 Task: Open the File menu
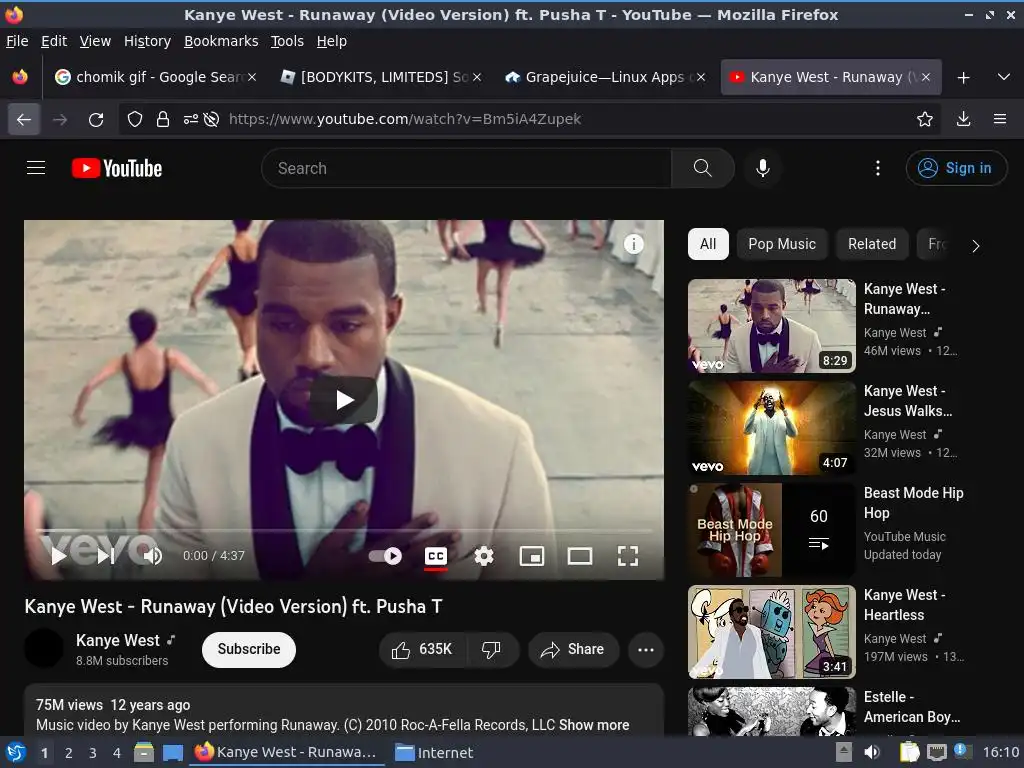tap(17, 41)
